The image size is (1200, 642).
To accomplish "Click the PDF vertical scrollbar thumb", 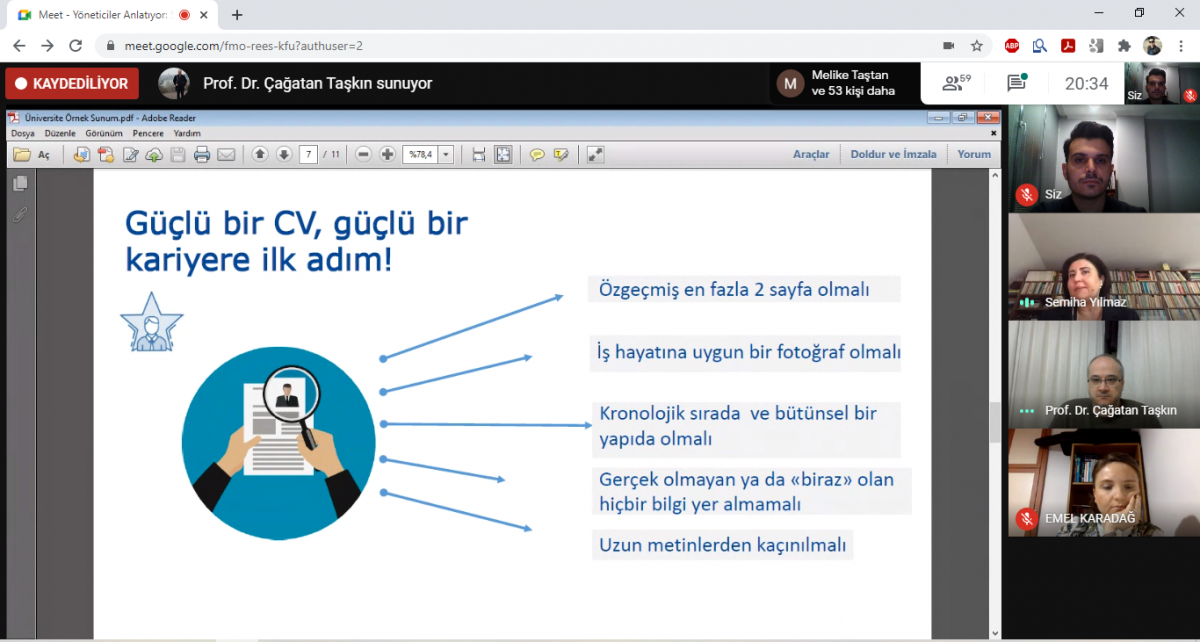I will coord(994,423).
